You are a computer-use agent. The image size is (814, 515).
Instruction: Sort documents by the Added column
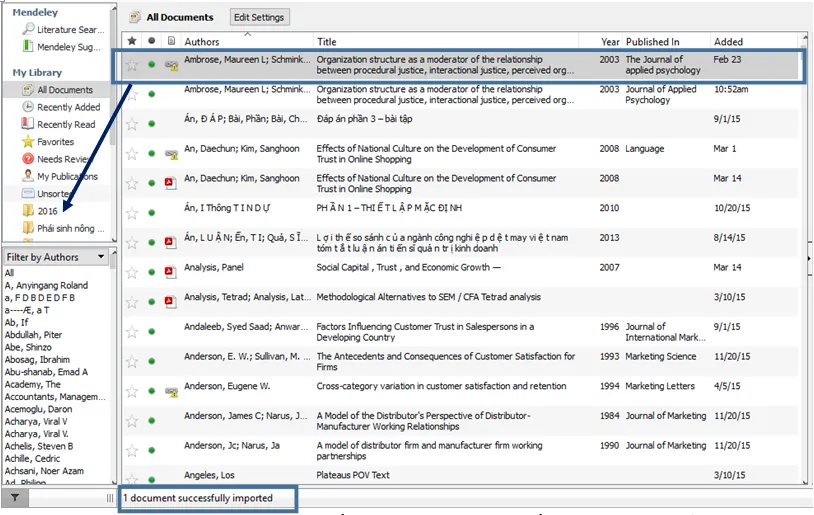coord(728,42)
